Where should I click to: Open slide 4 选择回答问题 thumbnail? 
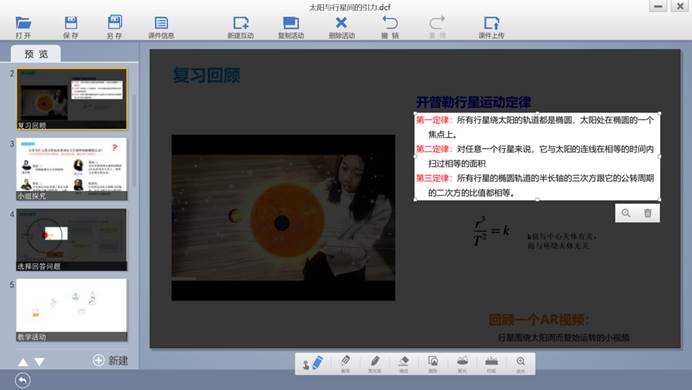[71, 240]
